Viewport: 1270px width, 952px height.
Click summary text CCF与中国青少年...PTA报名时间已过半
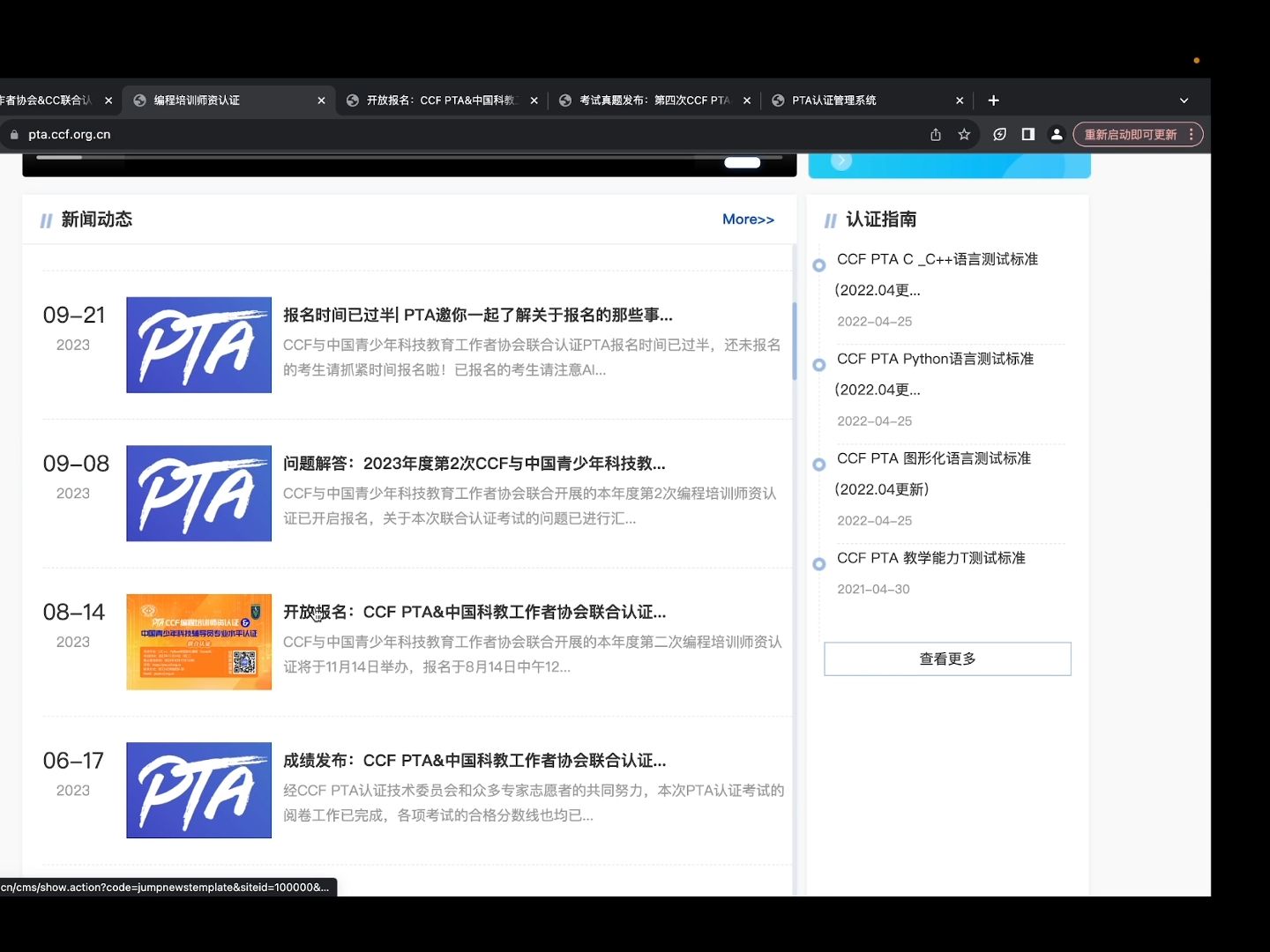coord(532,357)
